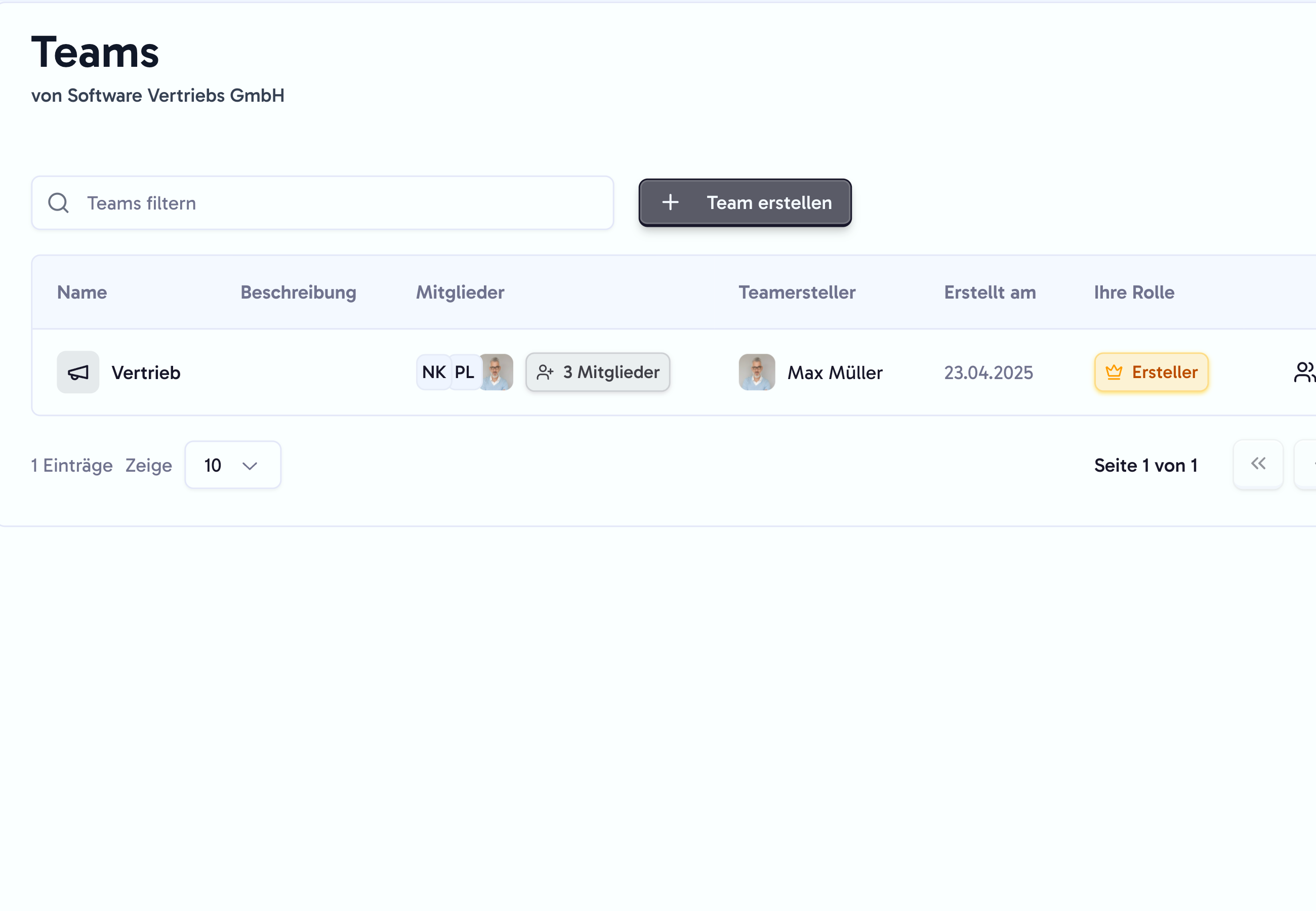Click the magnifier icon in the filter field
Screen dimensions: 1316x911
(x=58, y=202)
